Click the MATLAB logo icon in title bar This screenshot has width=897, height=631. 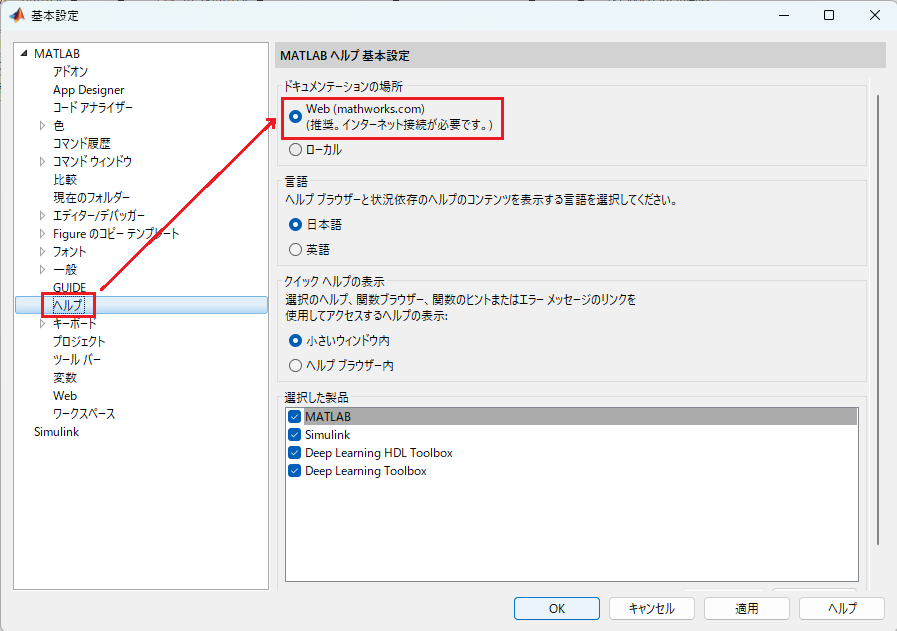17,15
